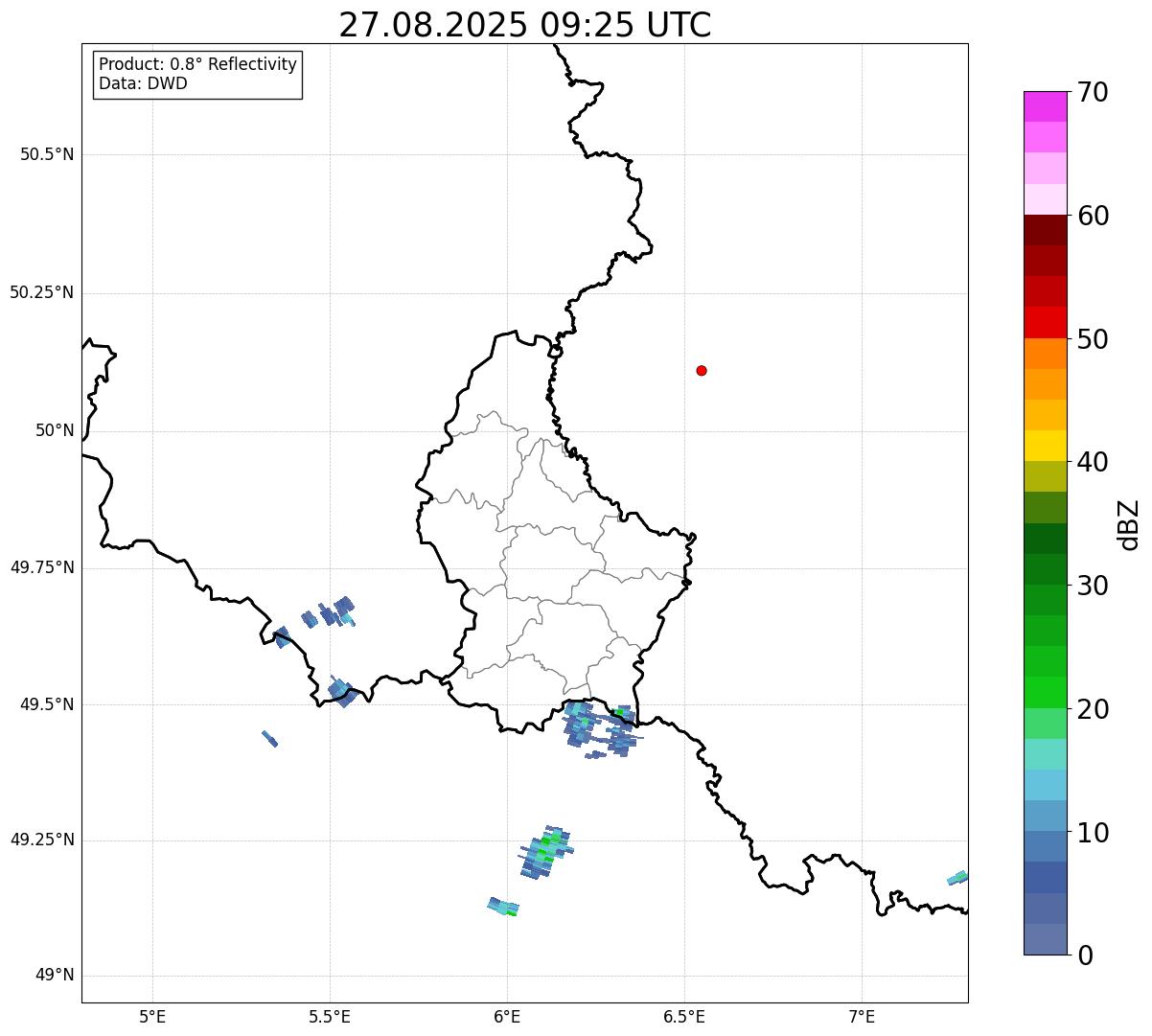Screen dimensions: 1152x1036
Task: Click the 49.75°N latitude label
Action: (41, 567)
